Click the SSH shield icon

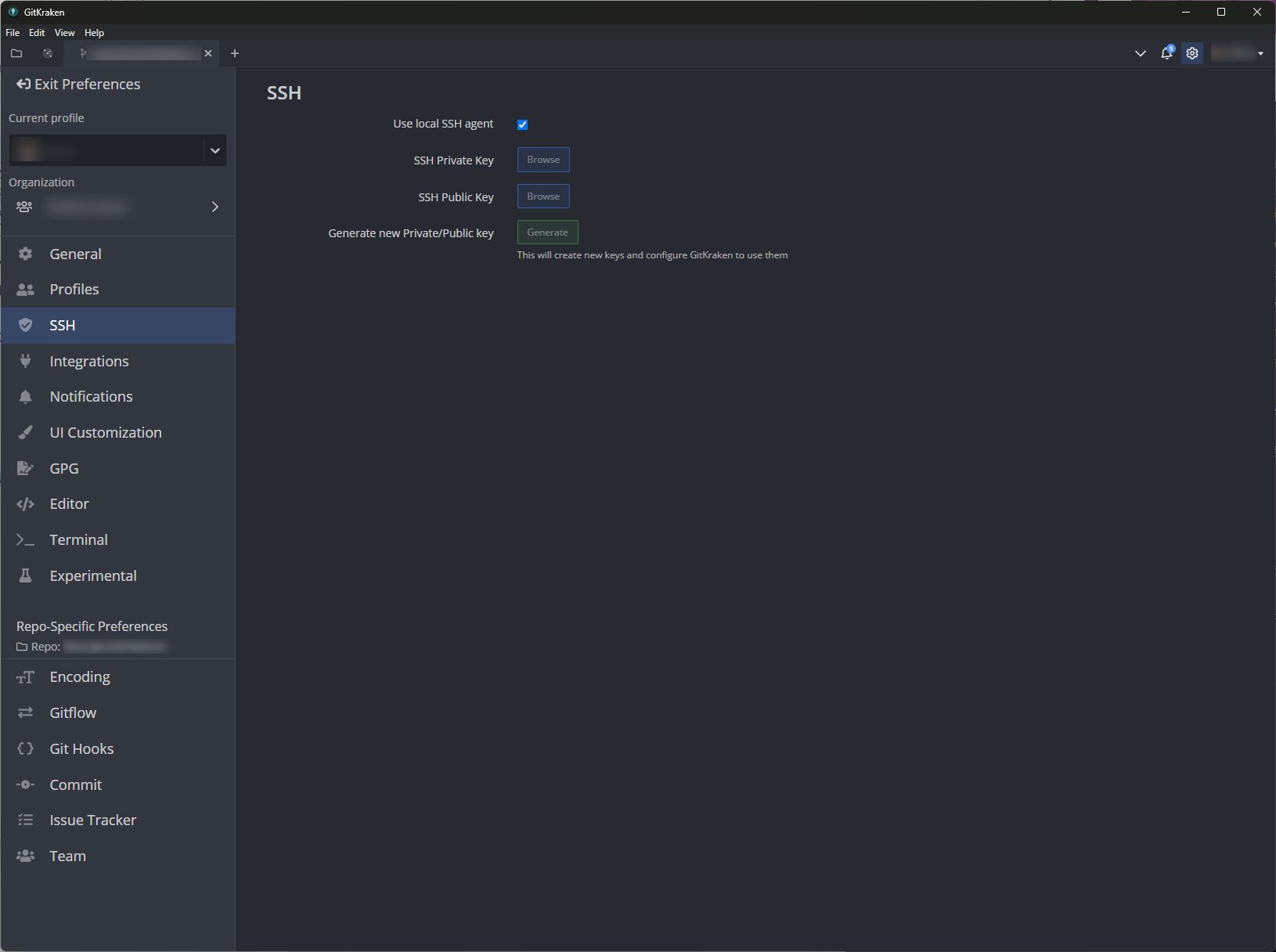(25, 325)
